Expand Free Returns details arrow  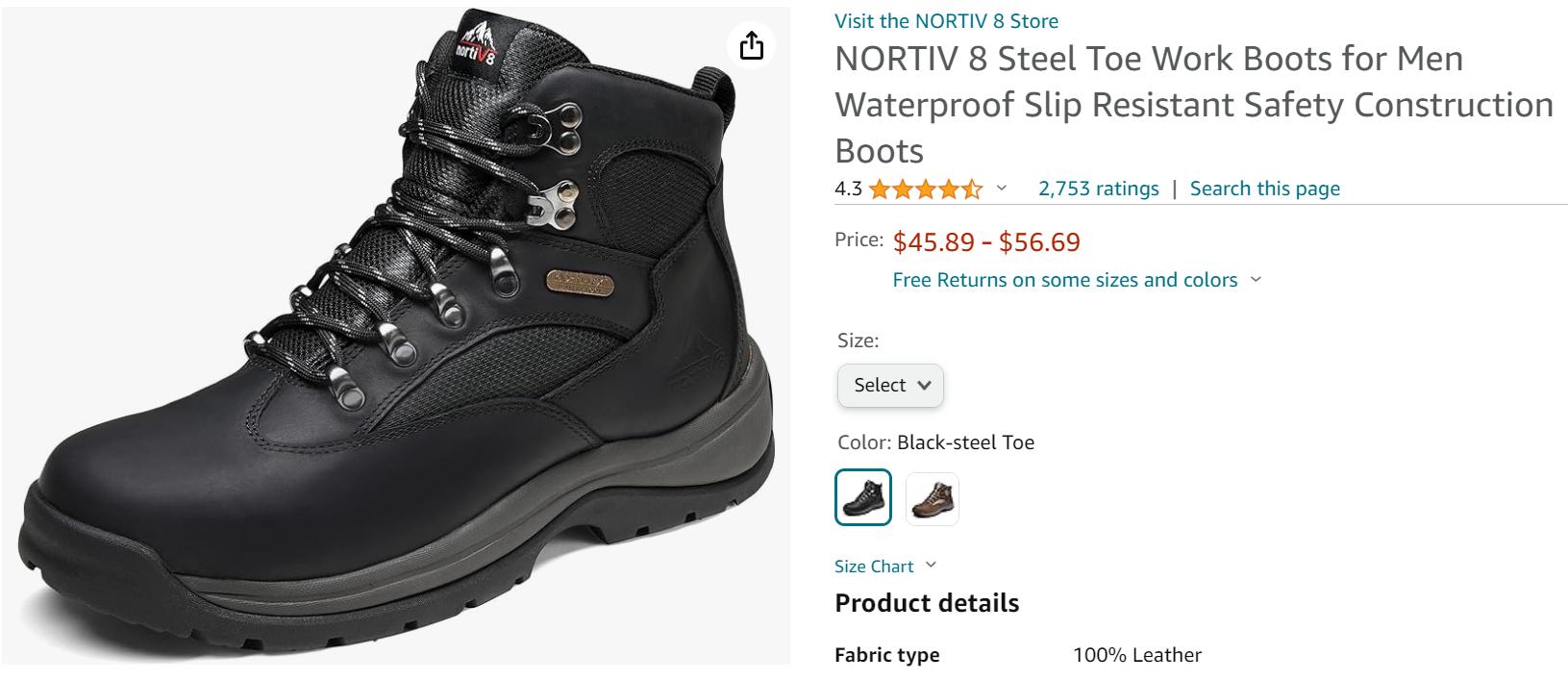[1255, 280]
